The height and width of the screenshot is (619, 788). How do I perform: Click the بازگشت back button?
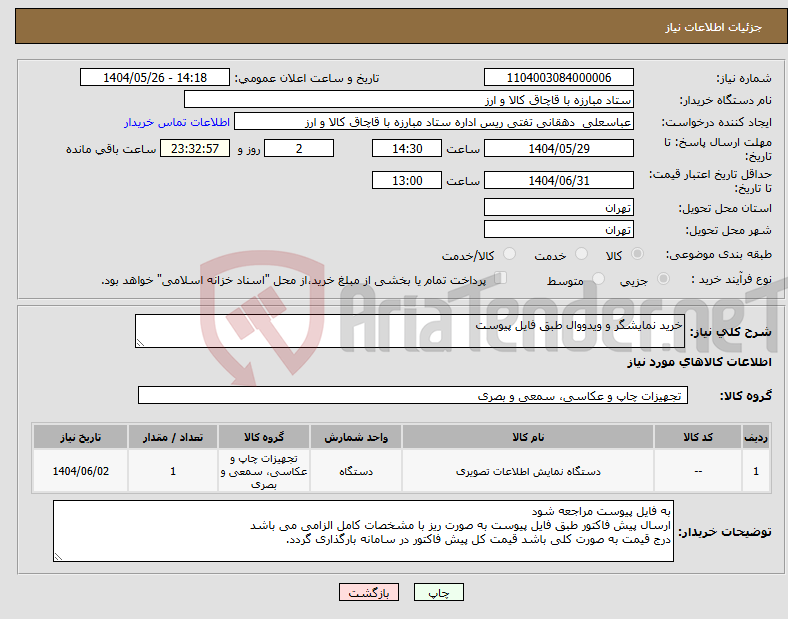click(369, 592)
